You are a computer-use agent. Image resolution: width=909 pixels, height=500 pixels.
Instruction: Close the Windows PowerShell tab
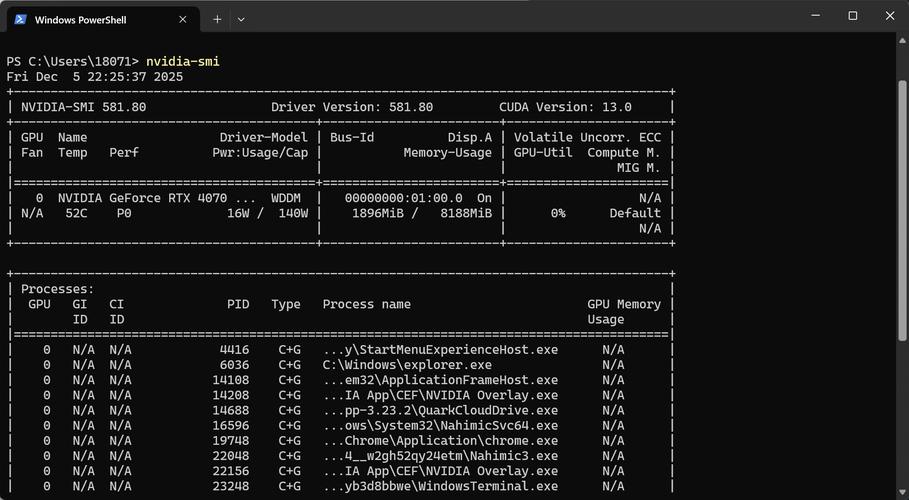[x=183, y=19]
